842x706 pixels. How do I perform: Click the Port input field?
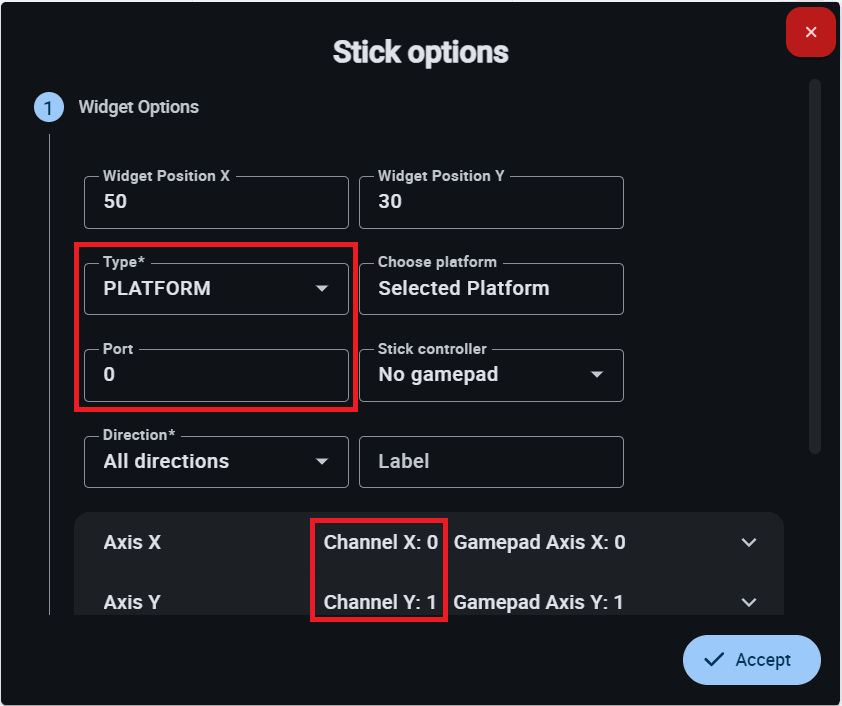pyautogui.click(x=216, y=375)
